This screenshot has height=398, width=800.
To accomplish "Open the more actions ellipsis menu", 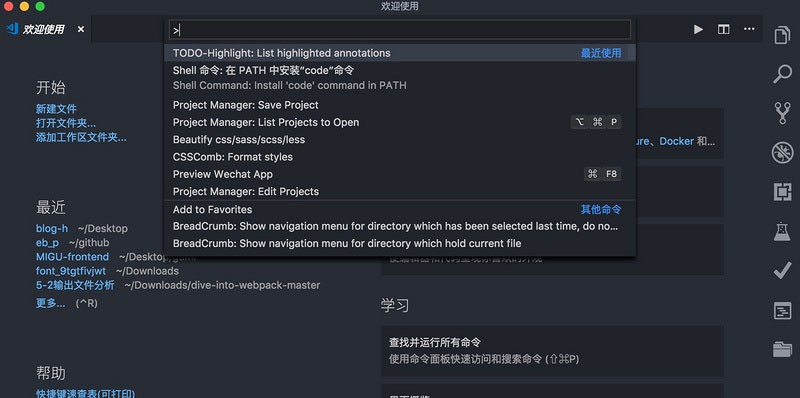I will (749, 29).
